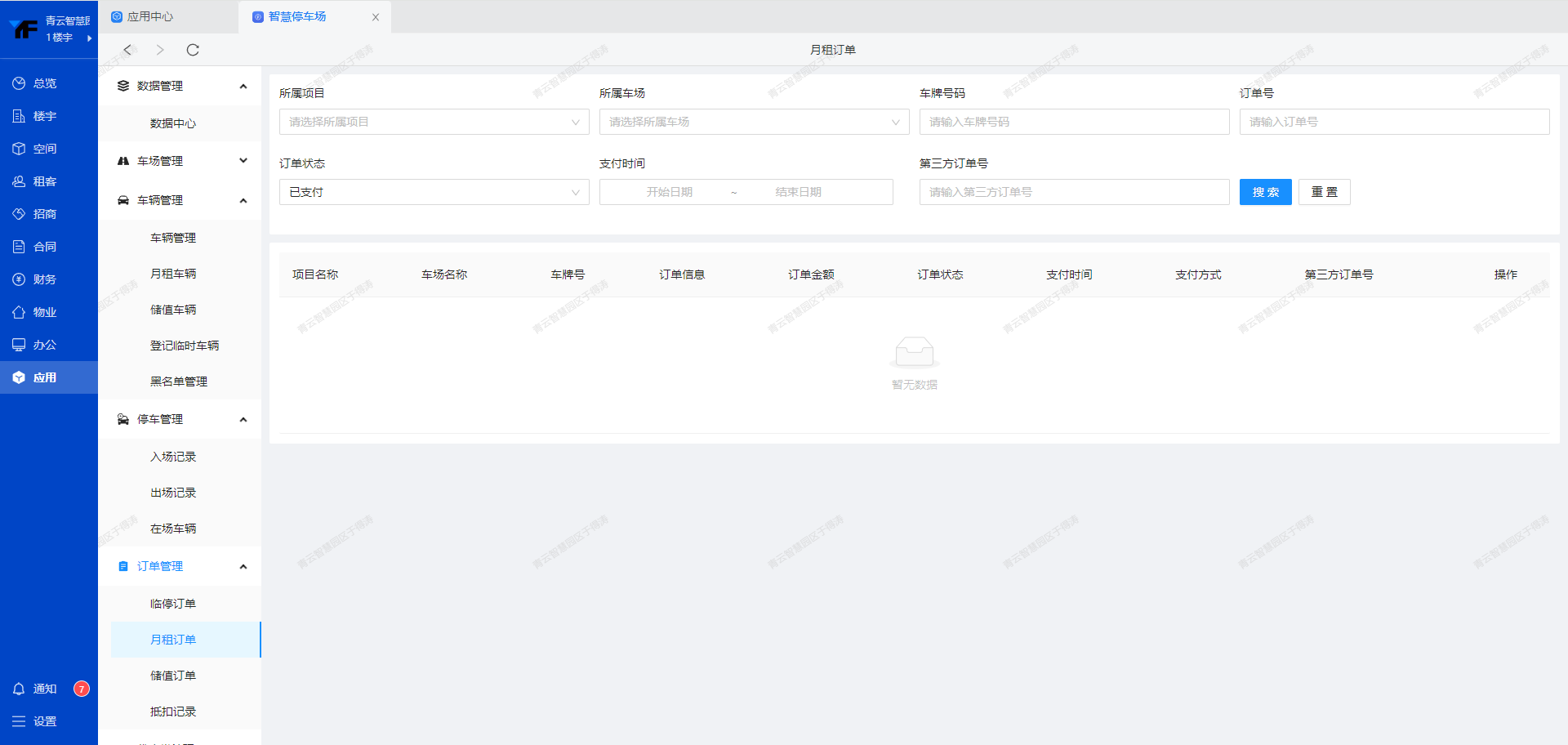Click the 重置 button
The width and height of the screenshot is (1568, 745).
pyautogui.click(x=1324, y=192)
